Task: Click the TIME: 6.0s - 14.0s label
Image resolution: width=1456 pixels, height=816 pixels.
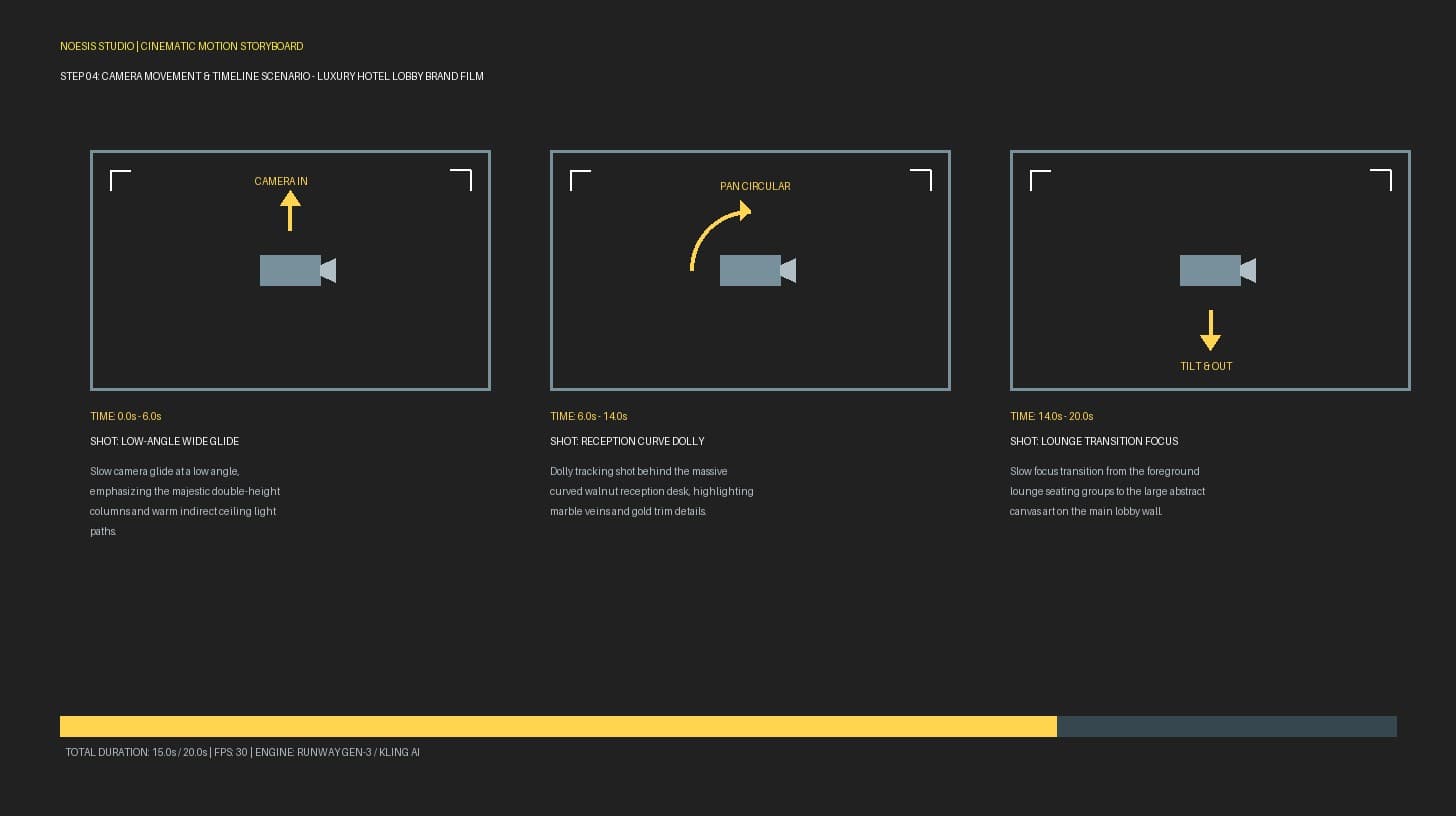Action: click(588, 416)
